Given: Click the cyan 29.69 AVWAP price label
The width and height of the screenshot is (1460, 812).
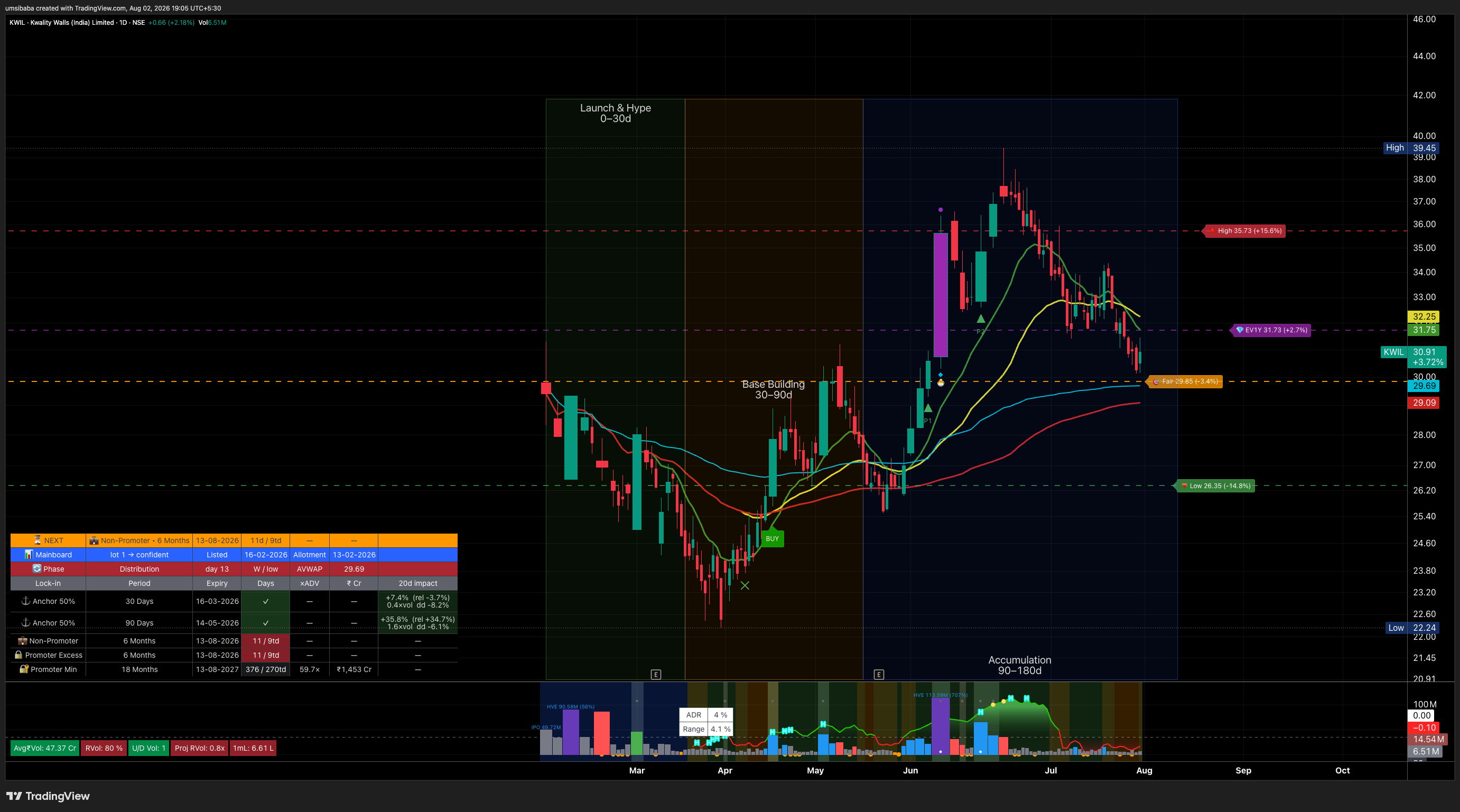Looking at the screenshot, I should point(1424,385).
